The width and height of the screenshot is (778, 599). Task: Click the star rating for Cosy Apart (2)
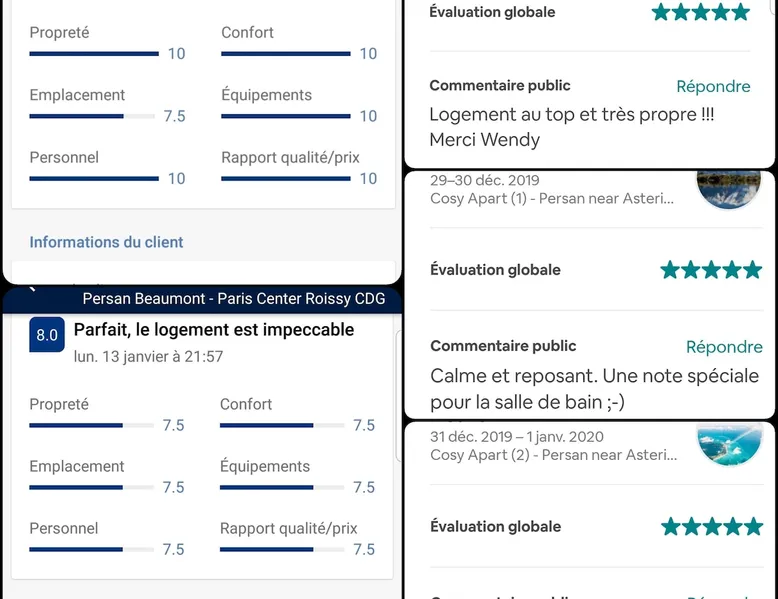tap(710, 527)
